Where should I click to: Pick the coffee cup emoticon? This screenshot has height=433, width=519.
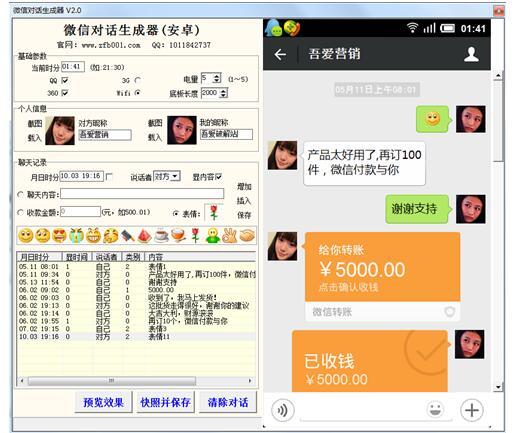(x=162, y=236)
